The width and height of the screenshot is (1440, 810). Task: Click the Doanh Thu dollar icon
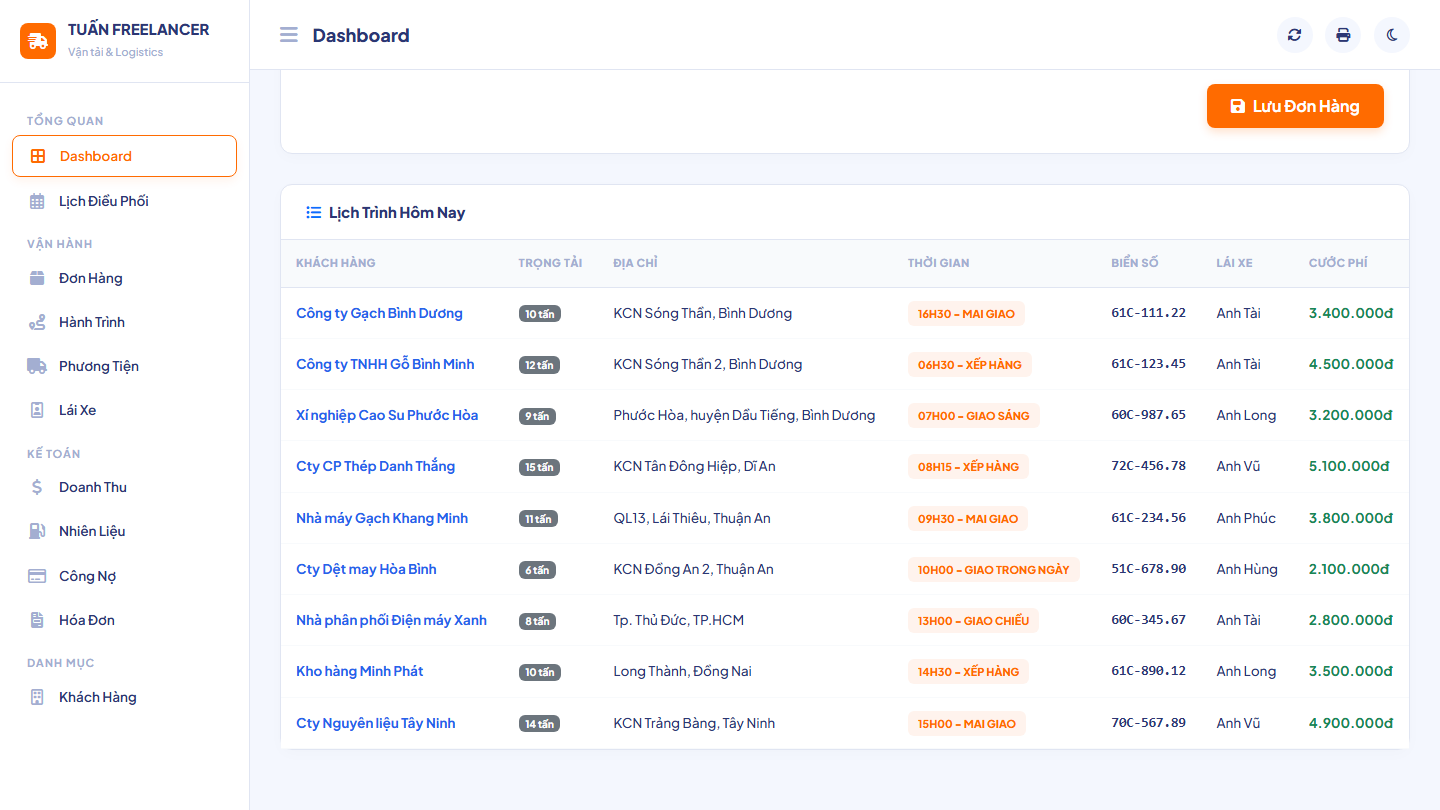(37, 487)
